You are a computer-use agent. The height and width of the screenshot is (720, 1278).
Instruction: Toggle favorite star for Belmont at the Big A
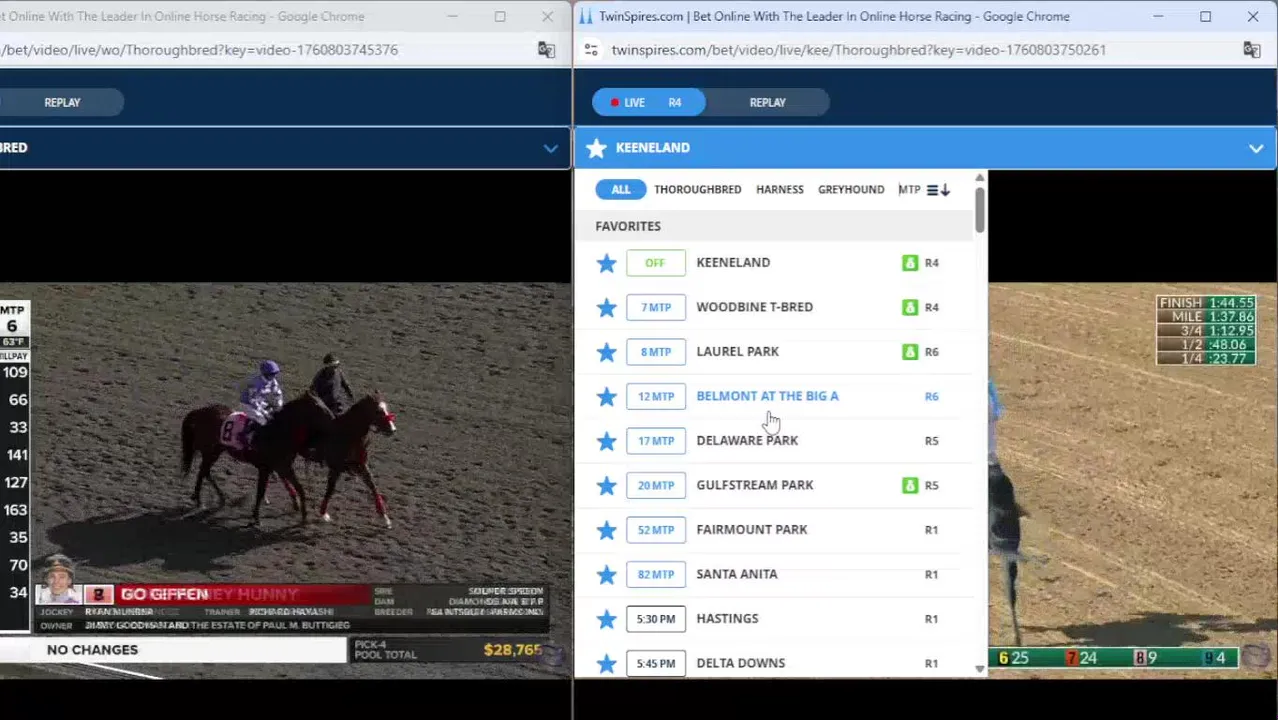pos(606,396)
